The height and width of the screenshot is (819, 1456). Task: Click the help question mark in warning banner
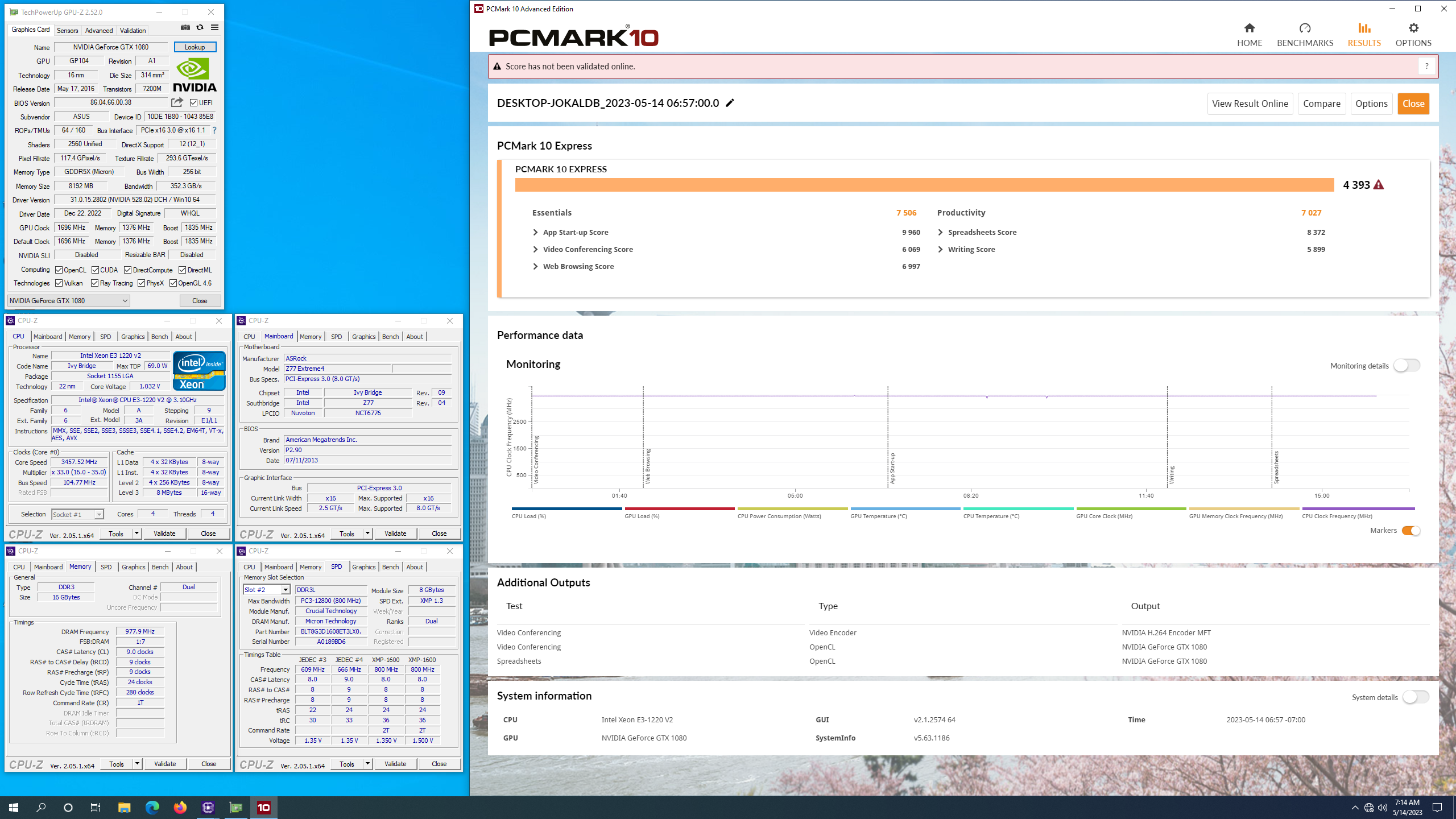[1426, 67]
